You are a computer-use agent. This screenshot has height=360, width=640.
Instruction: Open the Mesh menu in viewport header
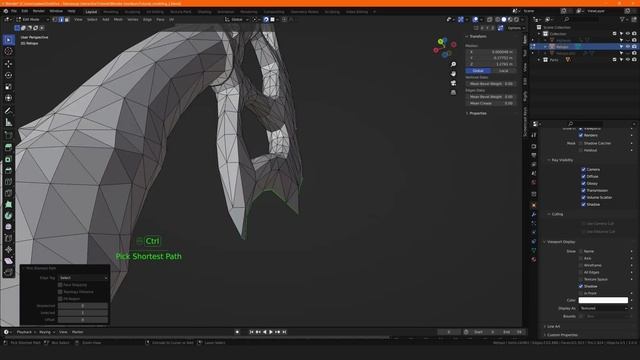tap(118, 19)
